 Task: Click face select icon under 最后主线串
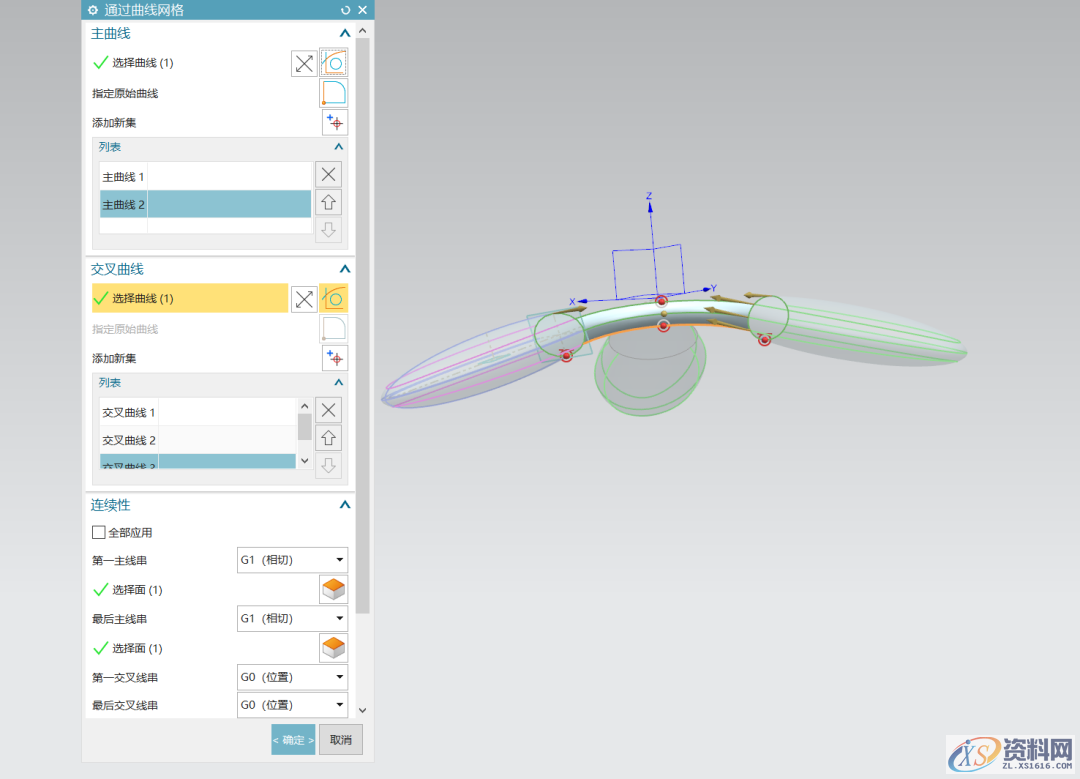333,648
